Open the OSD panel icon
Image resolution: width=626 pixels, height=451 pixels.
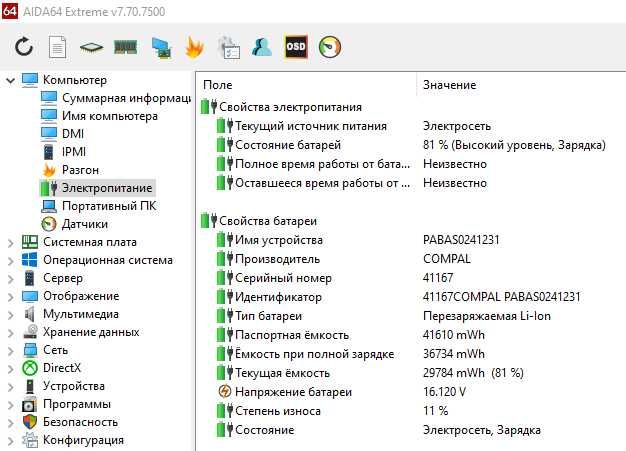point(296,47)
